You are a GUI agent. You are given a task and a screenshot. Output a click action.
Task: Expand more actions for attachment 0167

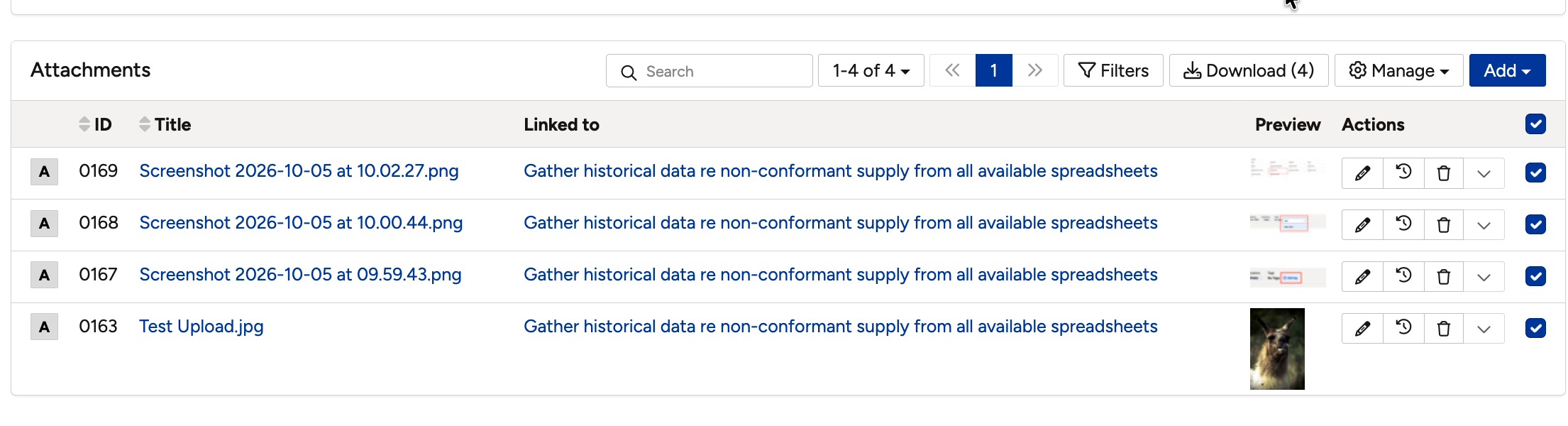pyautogui.click(x=1484, y=277)
